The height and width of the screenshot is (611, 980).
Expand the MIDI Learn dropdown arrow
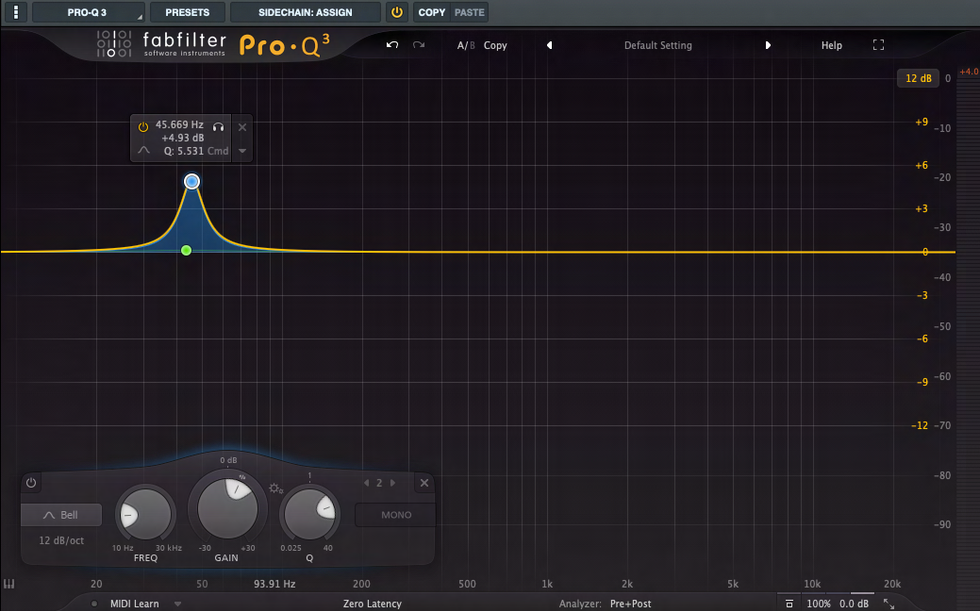click(x=178, y=604)
